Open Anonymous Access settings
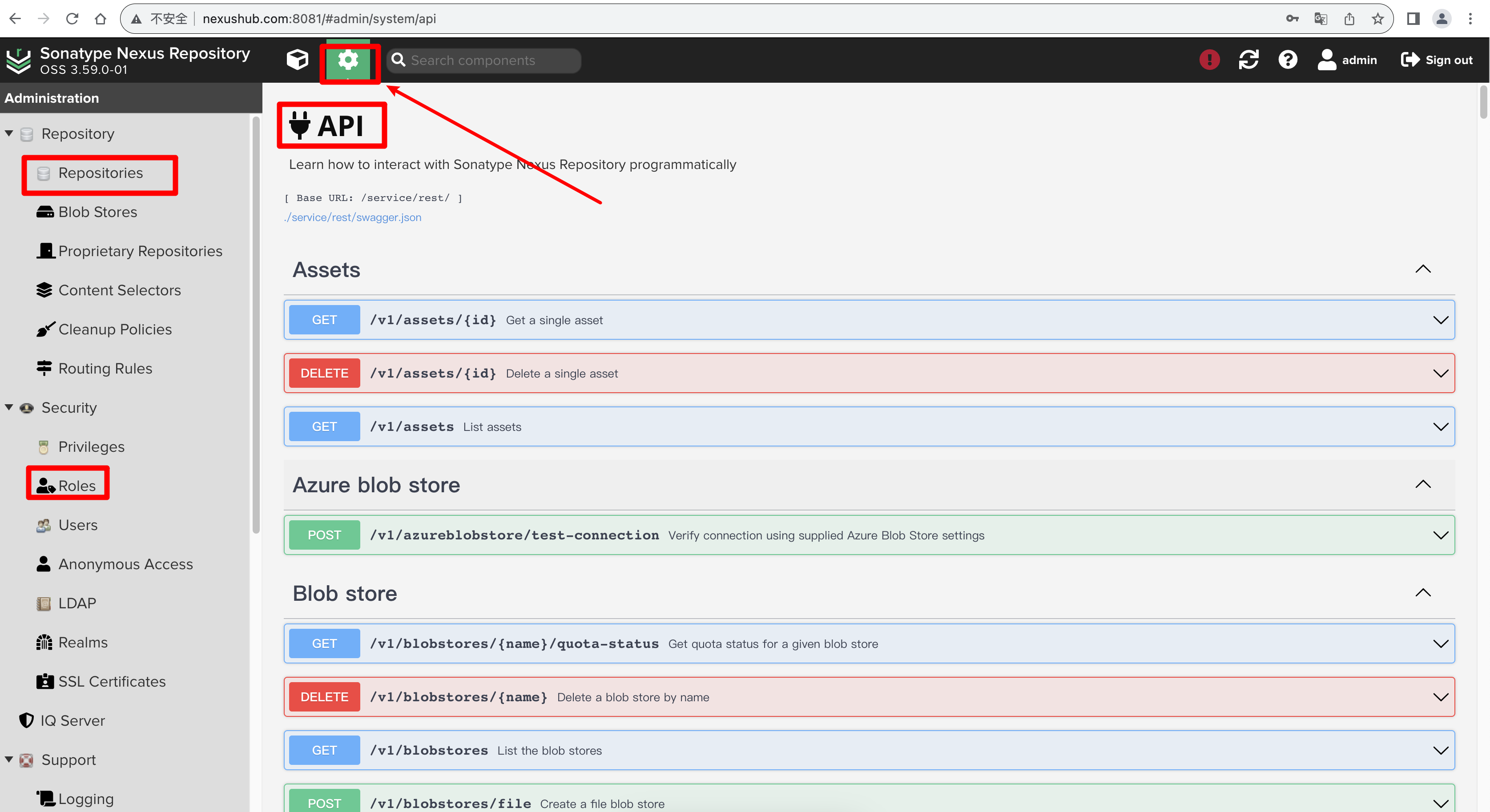Screen dimensions: 1490x812 [x=114, y=564]
